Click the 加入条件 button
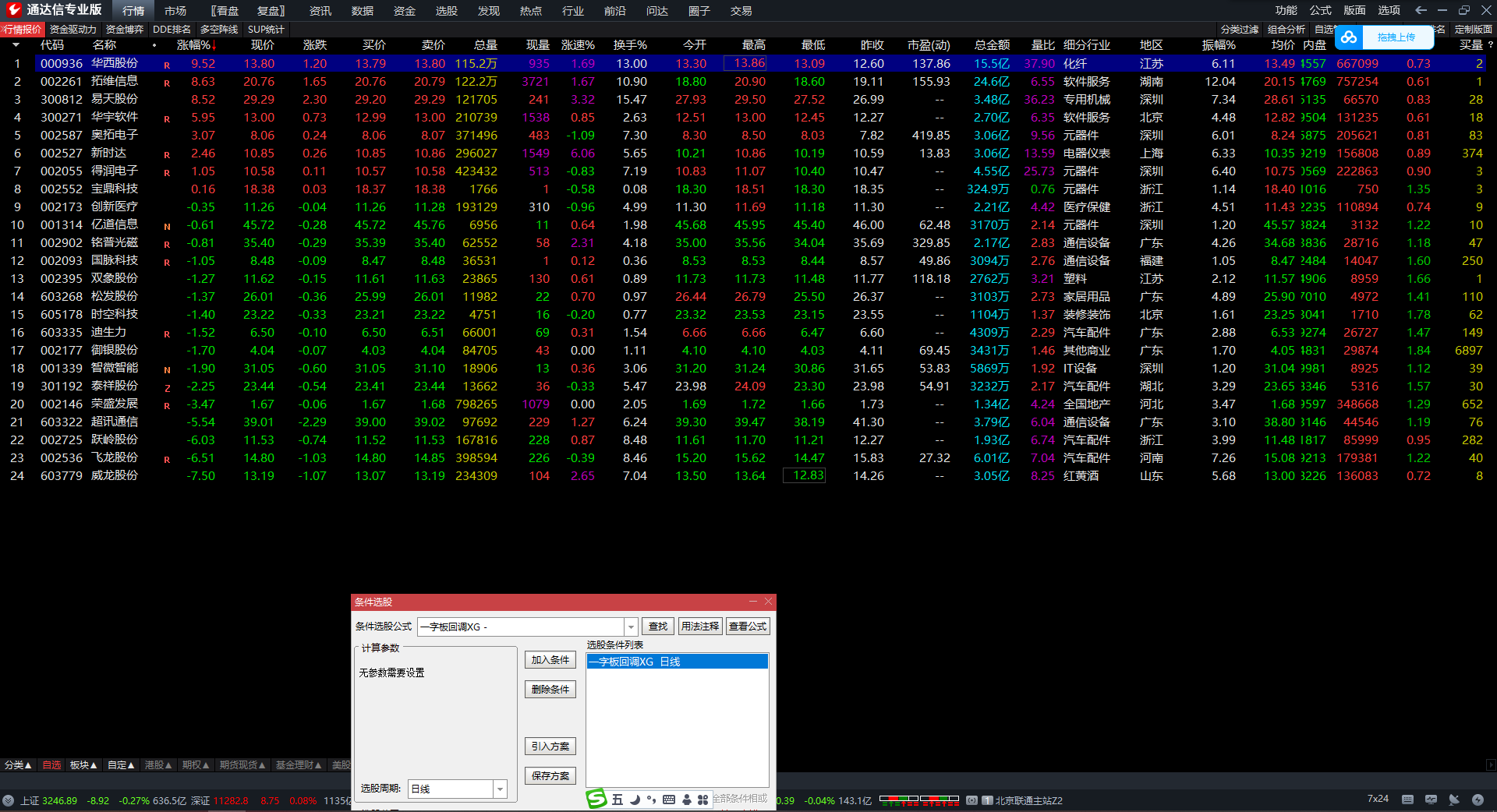Image resolution: width=1497 pixels, height=812 pixels. tap(550, 660)
